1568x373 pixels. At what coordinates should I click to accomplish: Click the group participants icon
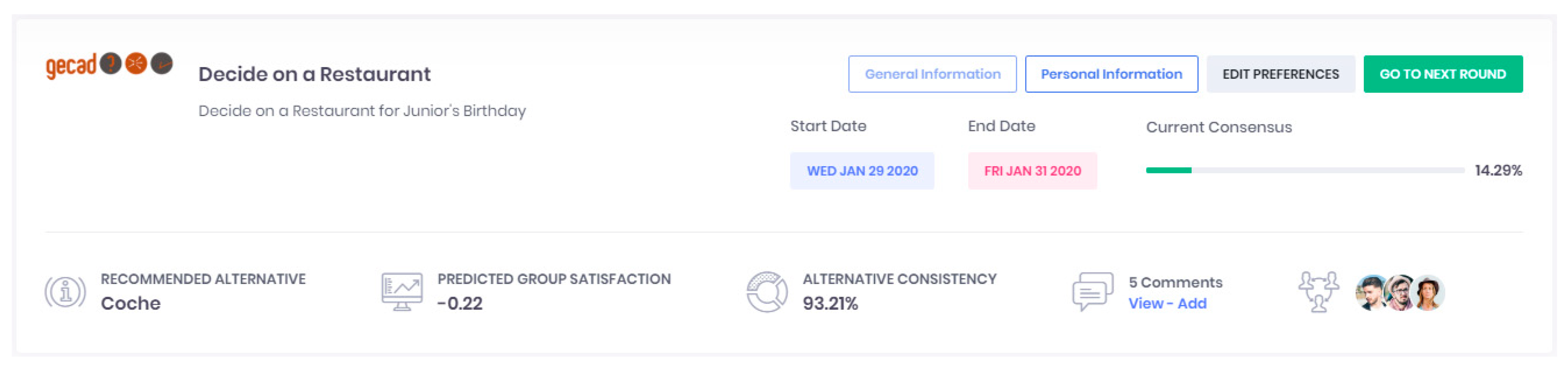coord(1319,292)
